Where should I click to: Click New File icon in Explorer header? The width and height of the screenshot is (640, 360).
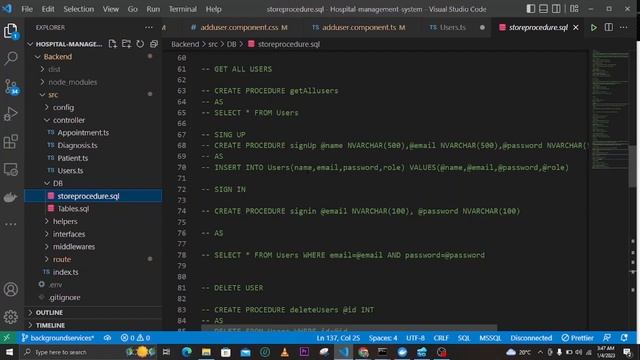[113, 44]
